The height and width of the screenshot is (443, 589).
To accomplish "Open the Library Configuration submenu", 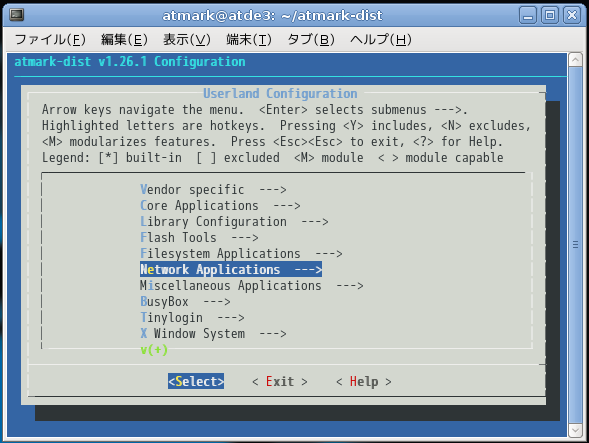I will pos(234,222).
